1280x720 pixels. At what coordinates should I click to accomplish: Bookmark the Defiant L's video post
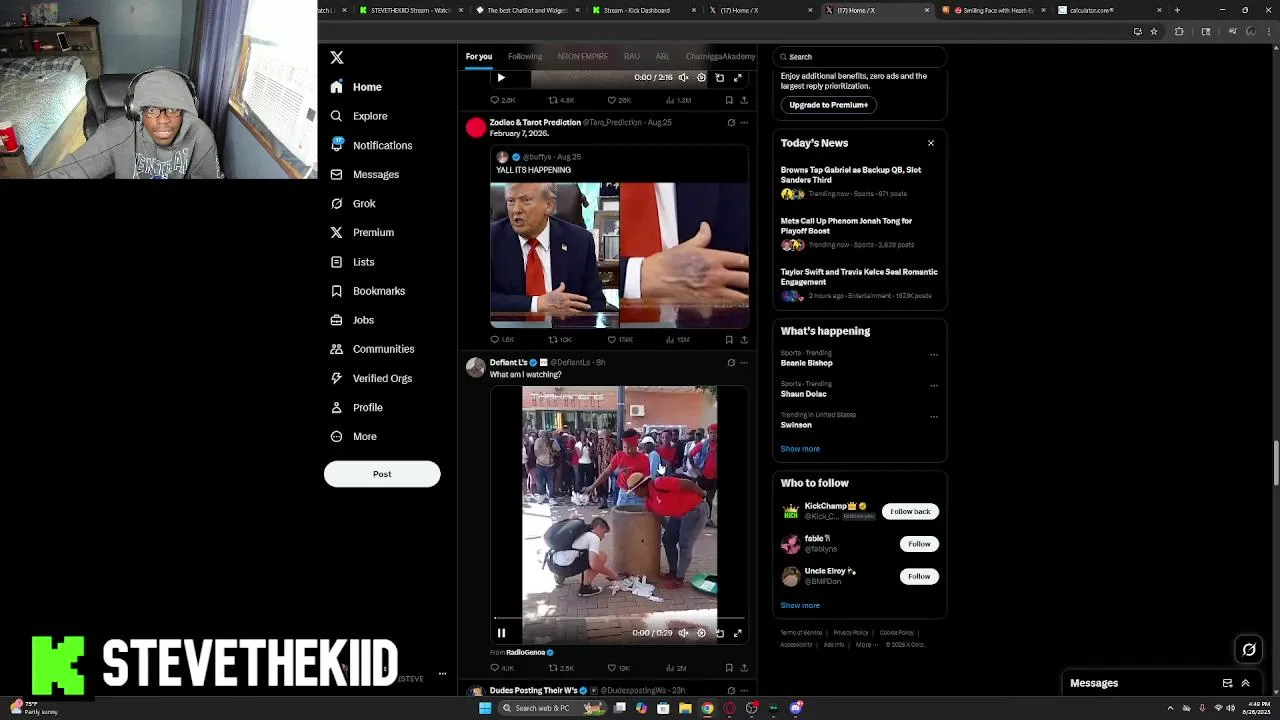tap(729, 668)
